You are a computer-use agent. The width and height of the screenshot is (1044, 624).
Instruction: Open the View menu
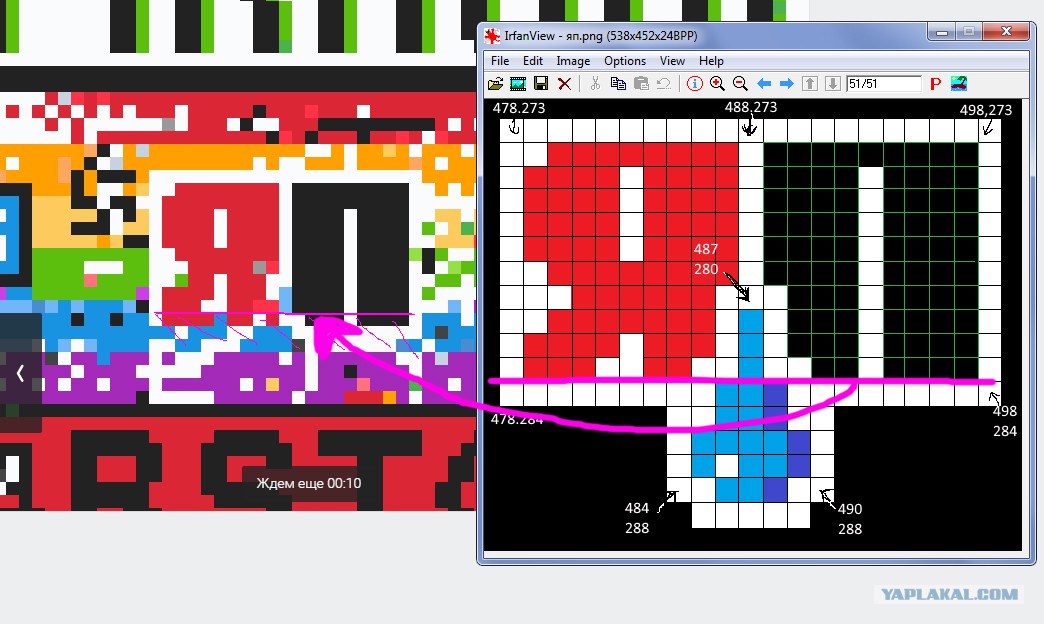(x=672, y=61)
